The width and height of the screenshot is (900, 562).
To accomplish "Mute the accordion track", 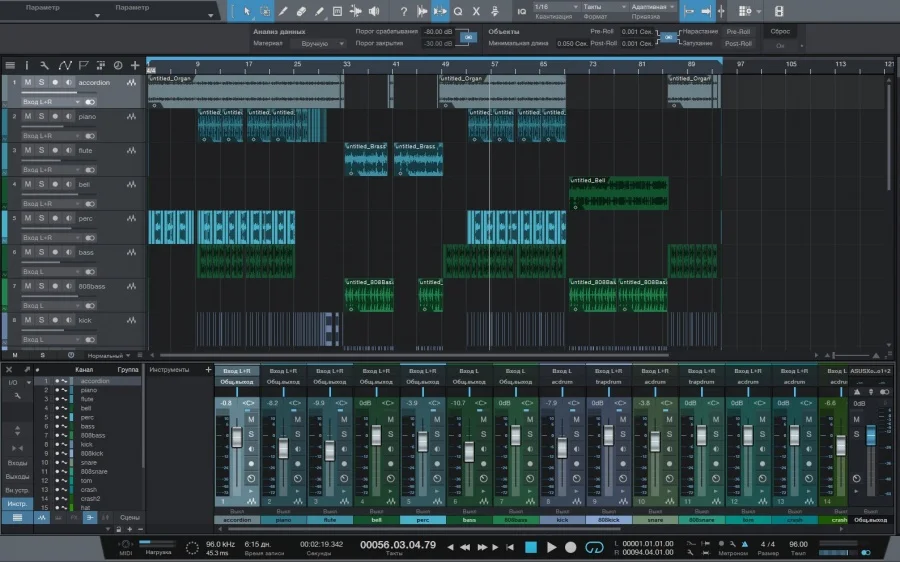I will point(28,83).
